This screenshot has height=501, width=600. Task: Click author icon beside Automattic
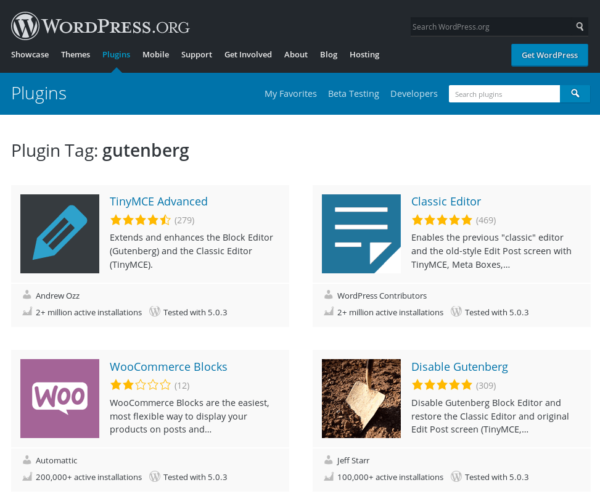(x=27, y=460)
